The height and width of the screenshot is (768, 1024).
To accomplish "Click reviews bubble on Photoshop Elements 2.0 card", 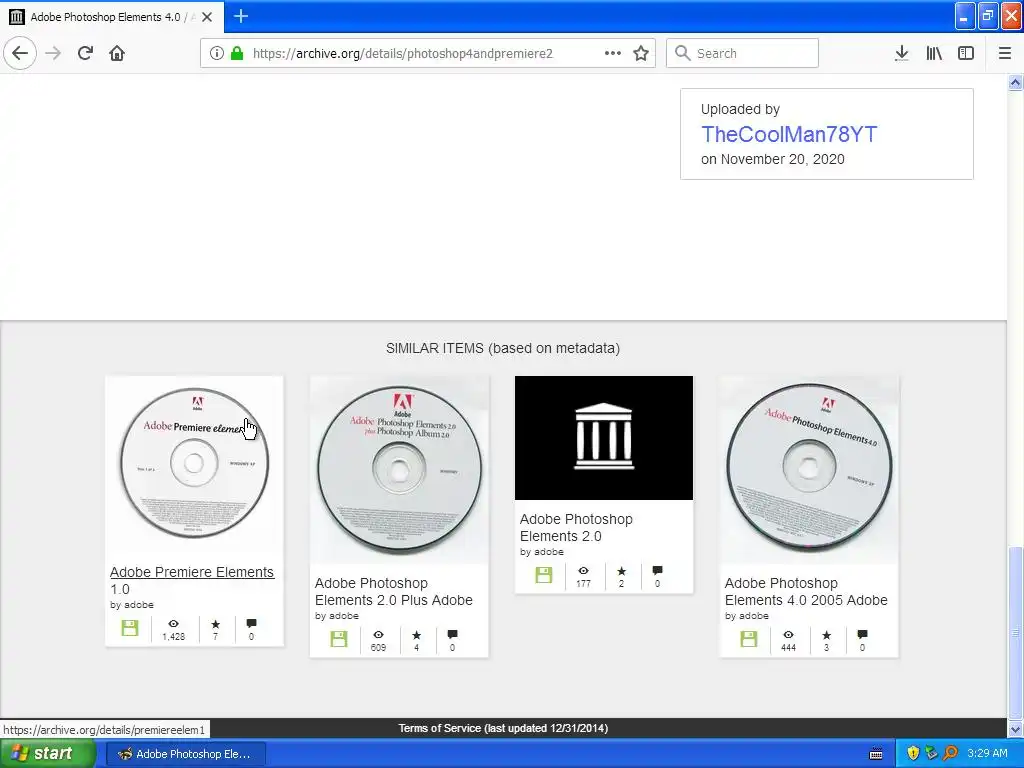I will (x=657, y=571).
